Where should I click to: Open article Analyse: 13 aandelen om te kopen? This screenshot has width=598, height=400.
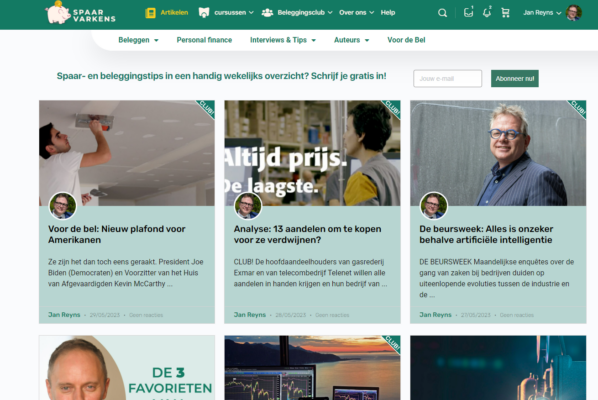click(x=307, y=234)
